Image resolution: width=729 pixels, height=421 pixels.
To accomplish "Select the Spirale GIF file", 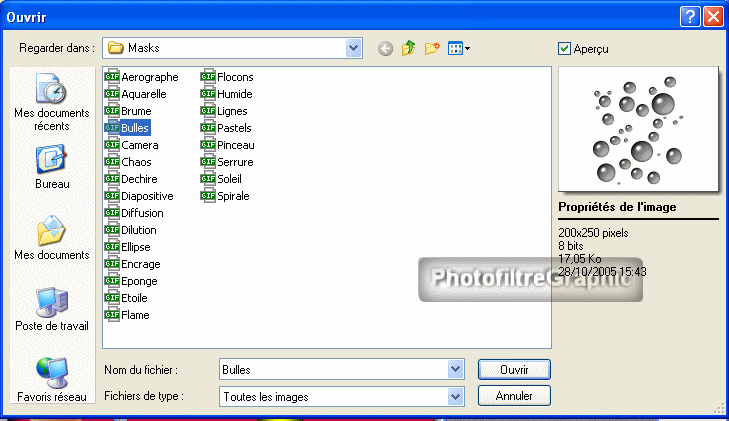I will [233, 196].
